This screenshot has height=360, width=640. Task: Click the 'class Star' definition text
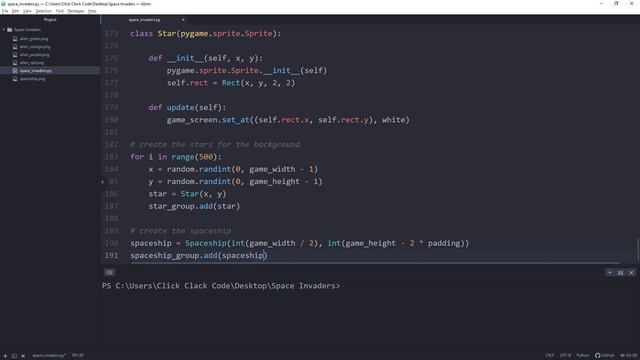pyautogui.click(x=206, y=33)
